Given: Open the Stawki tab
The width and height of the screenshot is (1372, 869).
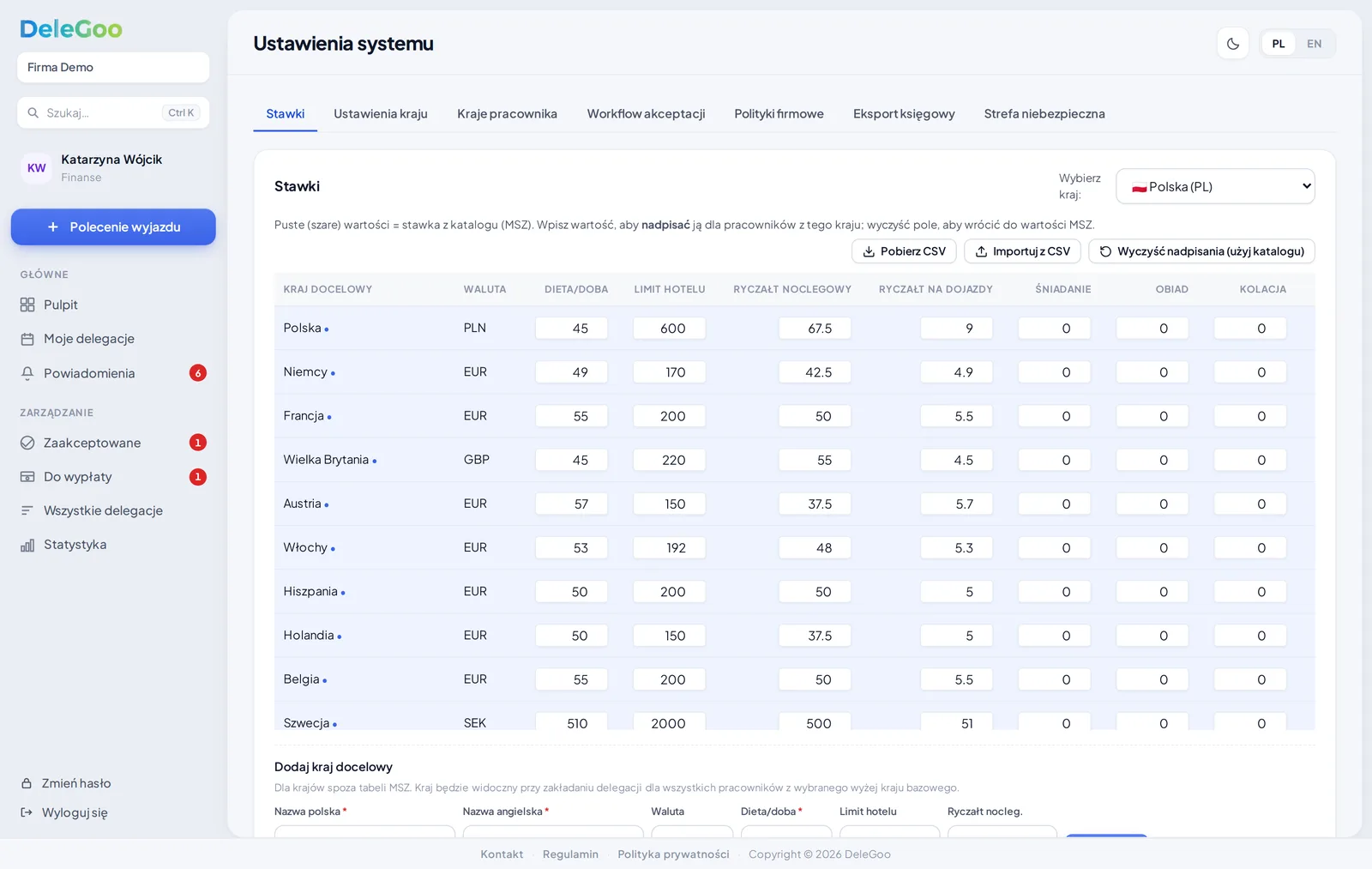Looking at the screenshot, I should (x=286, y=113).
